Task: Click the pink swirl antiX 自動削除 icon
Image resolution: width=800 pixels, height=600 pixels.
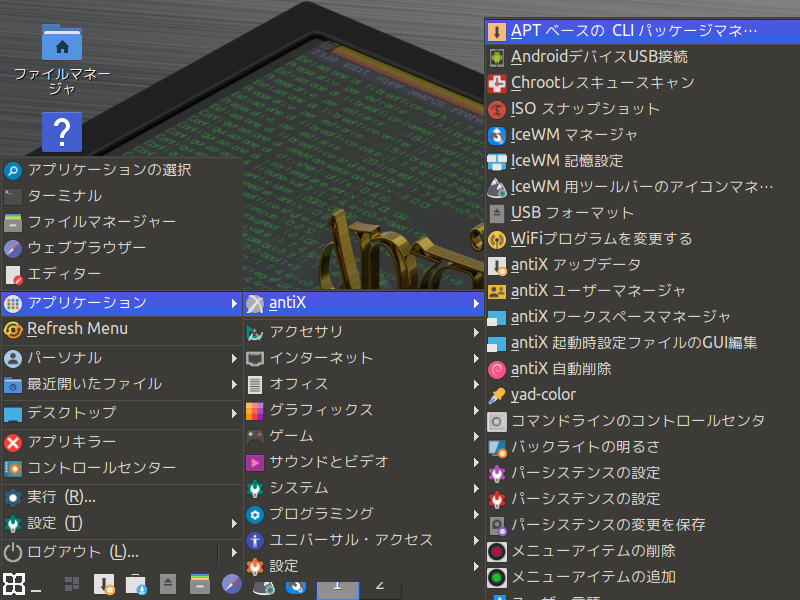Action: coord(496,369)
